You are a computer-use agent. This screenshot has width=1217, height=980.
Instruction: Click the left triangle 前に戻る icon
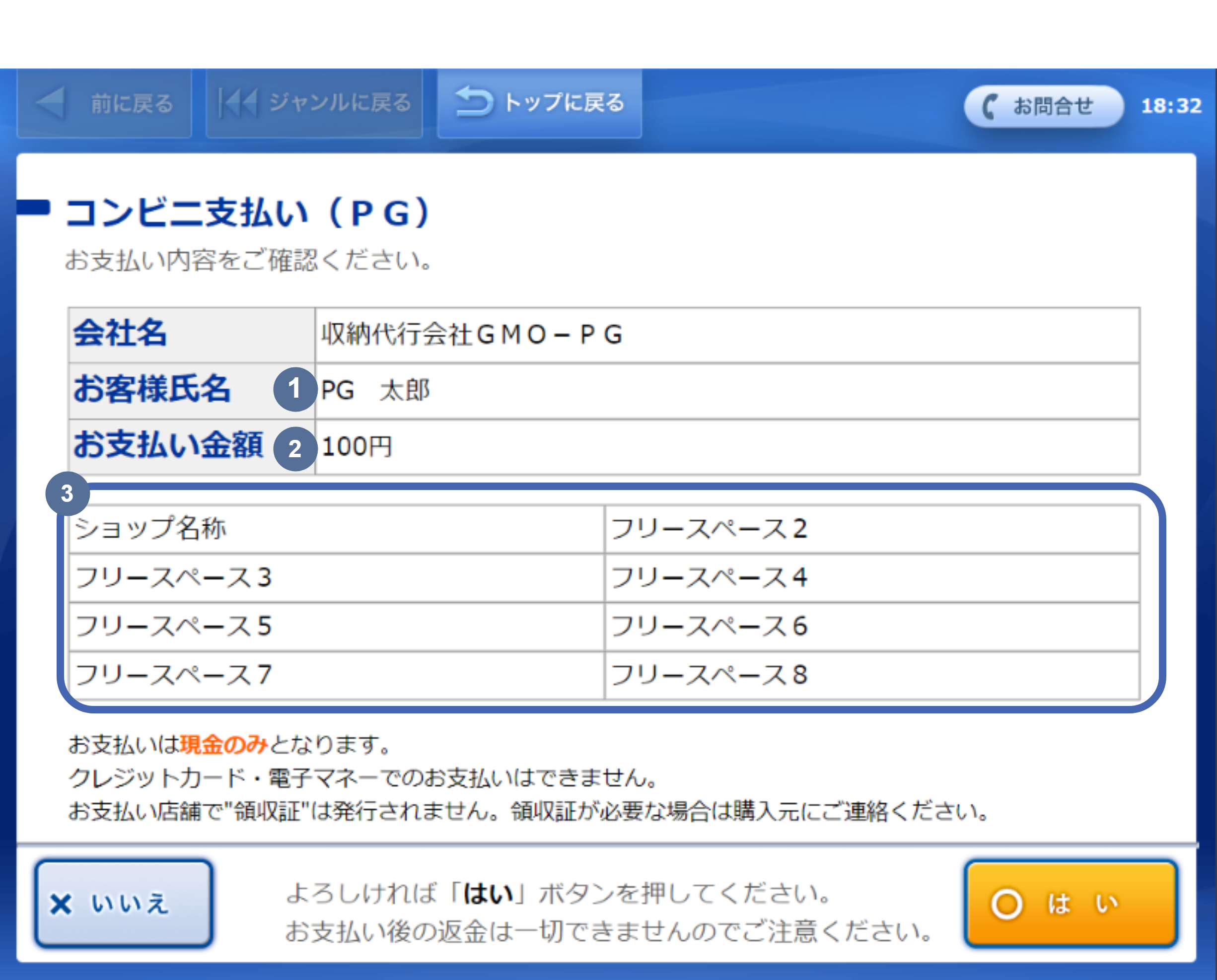coord(51,103)
